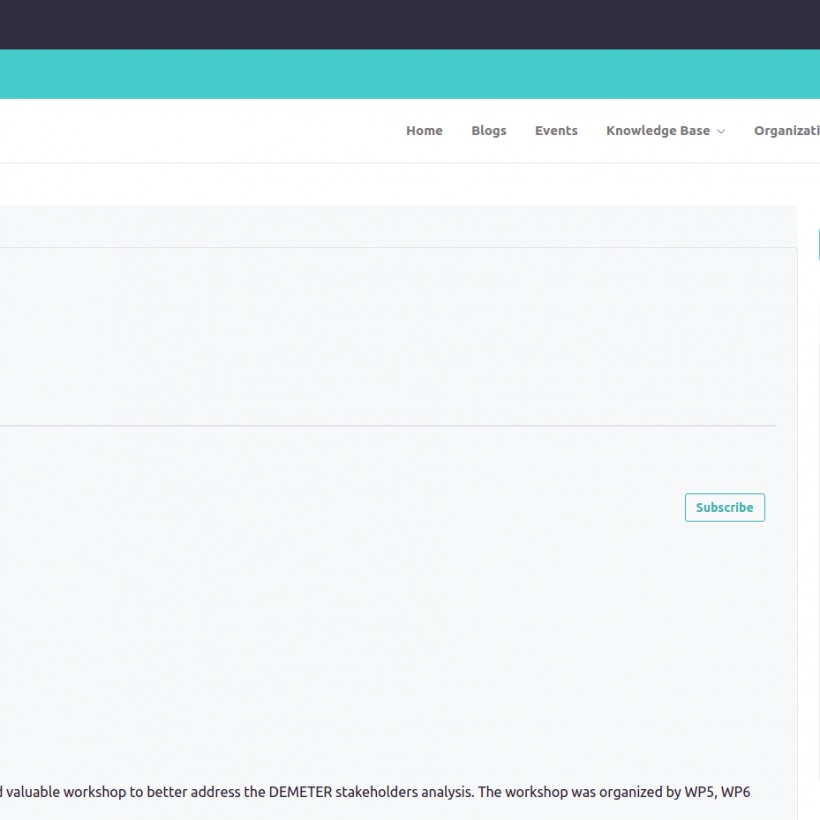Navigate to the Events page

point(556,131)
